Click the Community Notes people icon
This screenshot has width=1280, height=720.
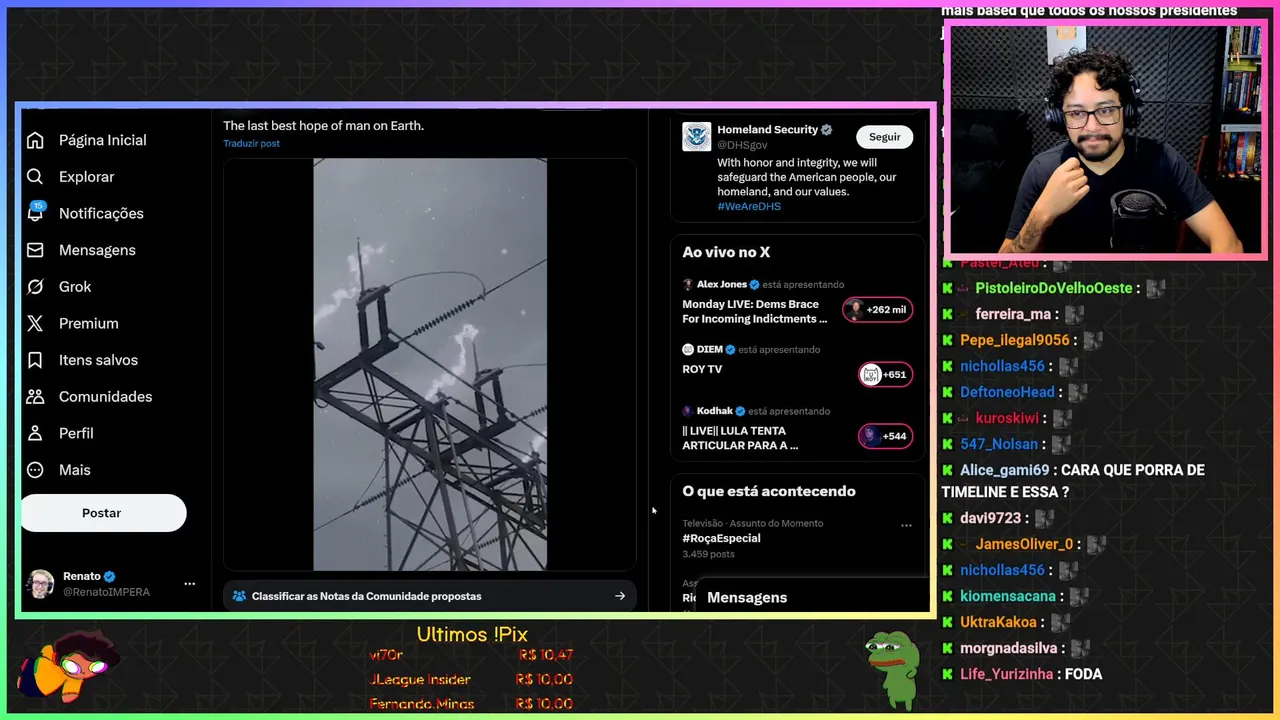click(239, 596)
